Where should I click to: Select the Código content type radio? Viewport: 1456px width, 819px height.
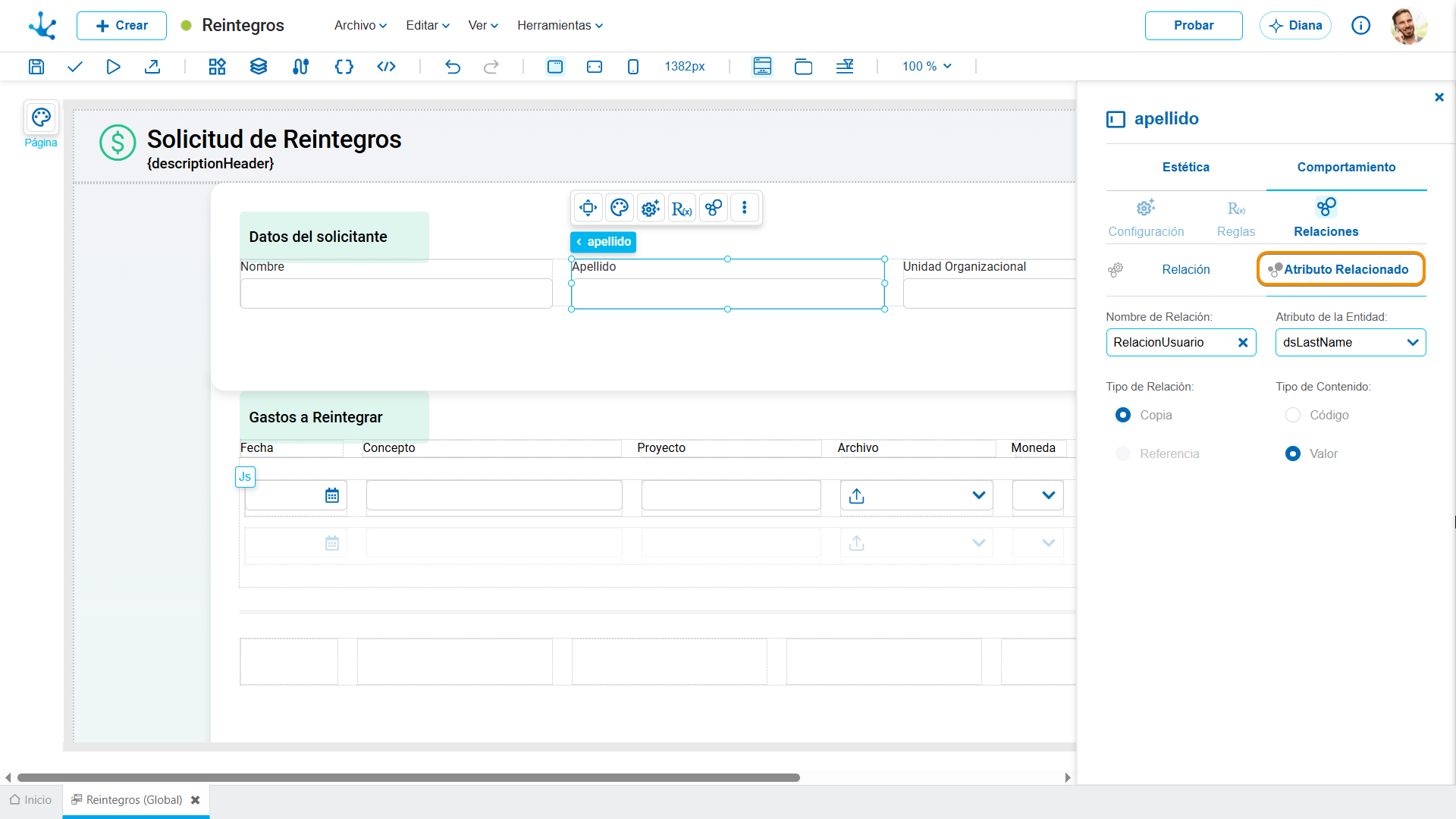point(1293,416)
